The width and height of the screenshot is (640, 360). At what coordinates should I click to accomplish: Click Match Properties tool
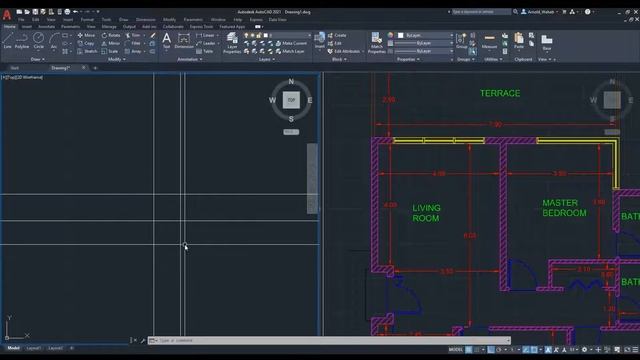tap(376, 43)
